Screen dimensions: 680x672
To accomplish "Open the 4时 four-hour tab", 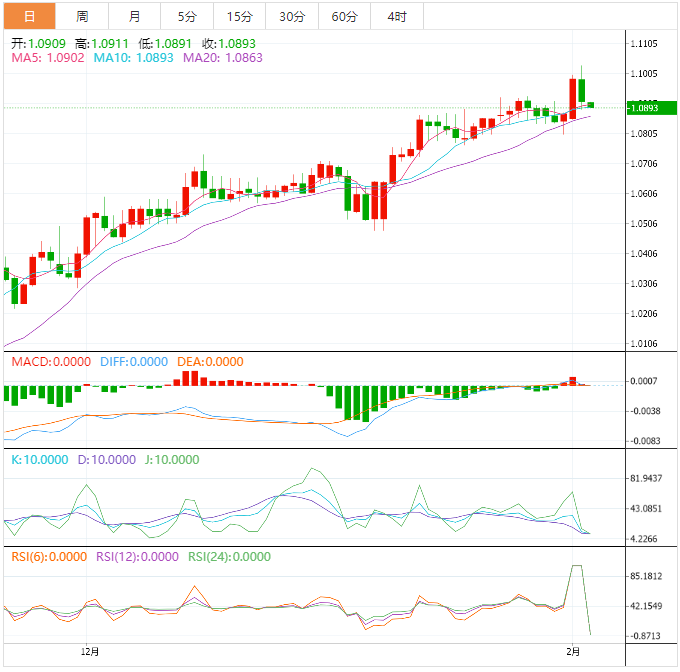I will pos(397,16).
